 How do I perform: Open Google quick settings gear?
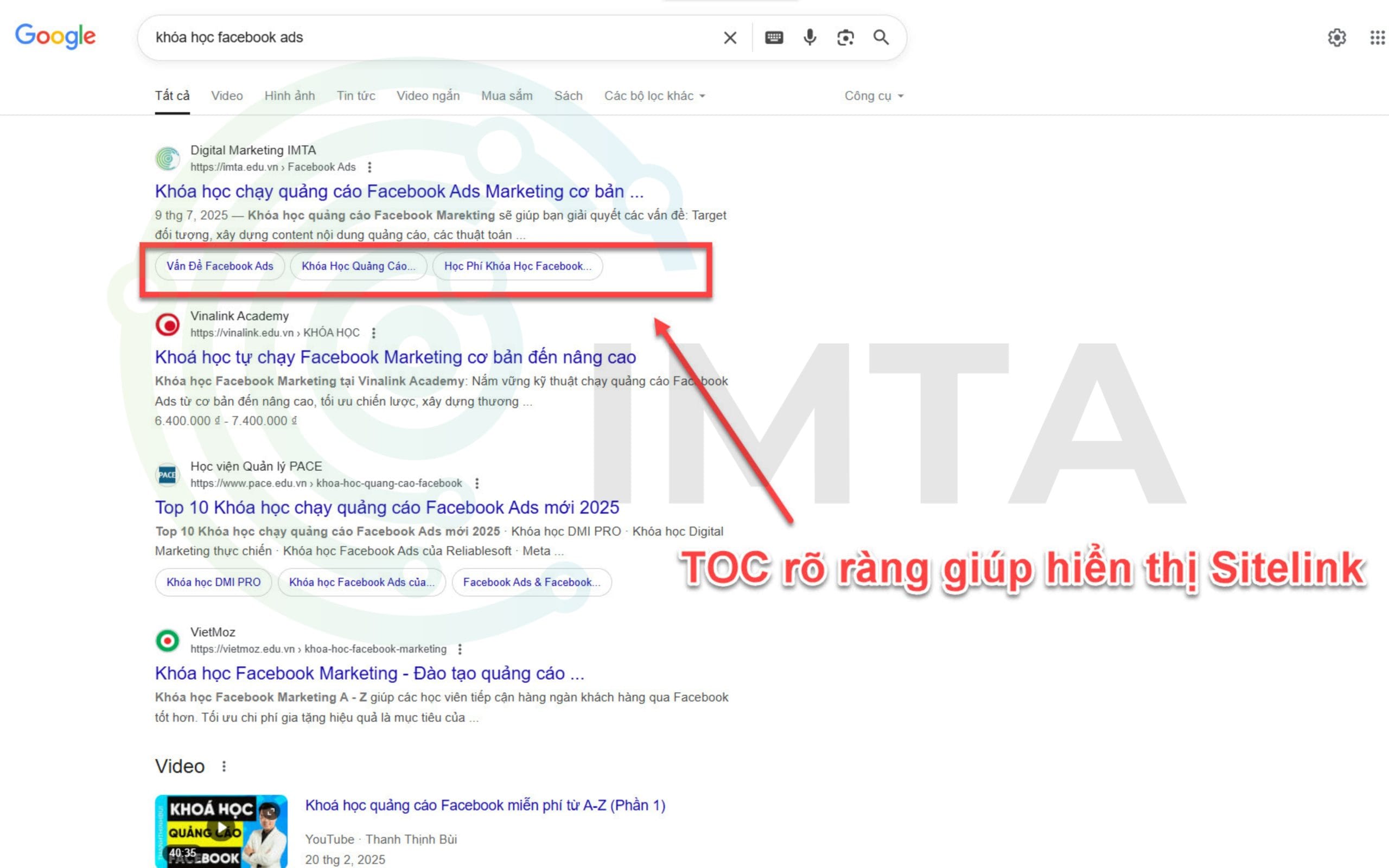[x=1337, y=38]
